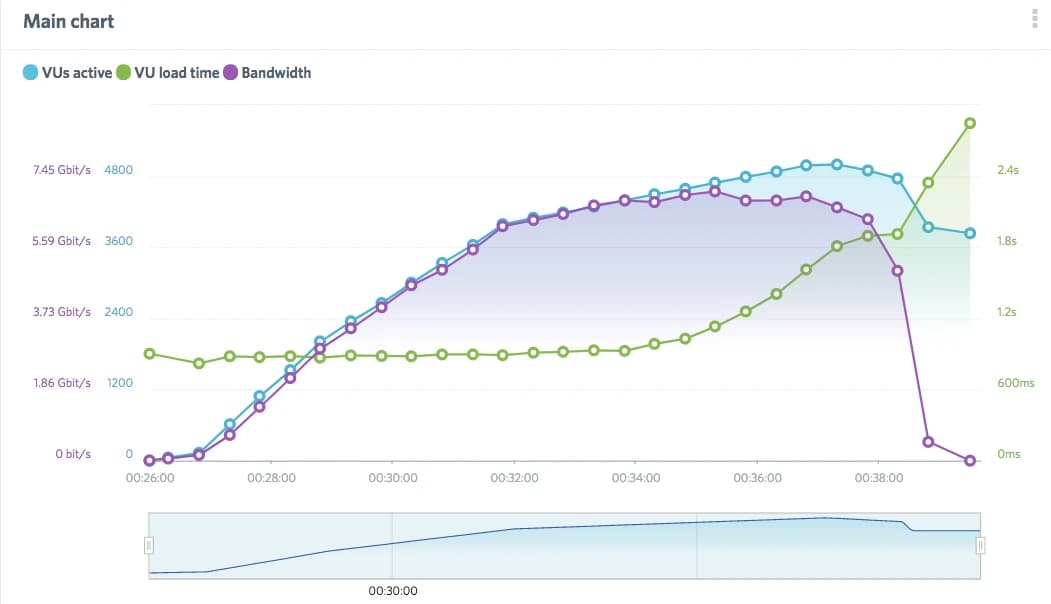1051x604 pixels.
Task: Click the 00:32:00 x-axis label
Action: coord(515,477)
